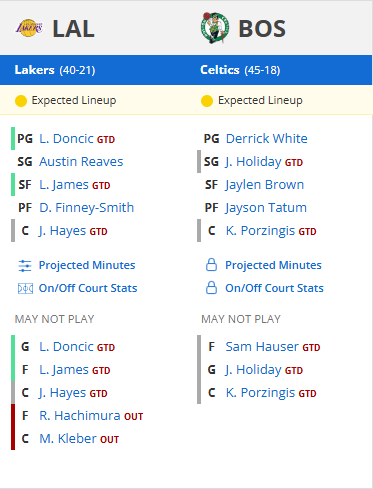Select Derrick White in Celtics lineup

pyautogui.click(x=267, y=139)
